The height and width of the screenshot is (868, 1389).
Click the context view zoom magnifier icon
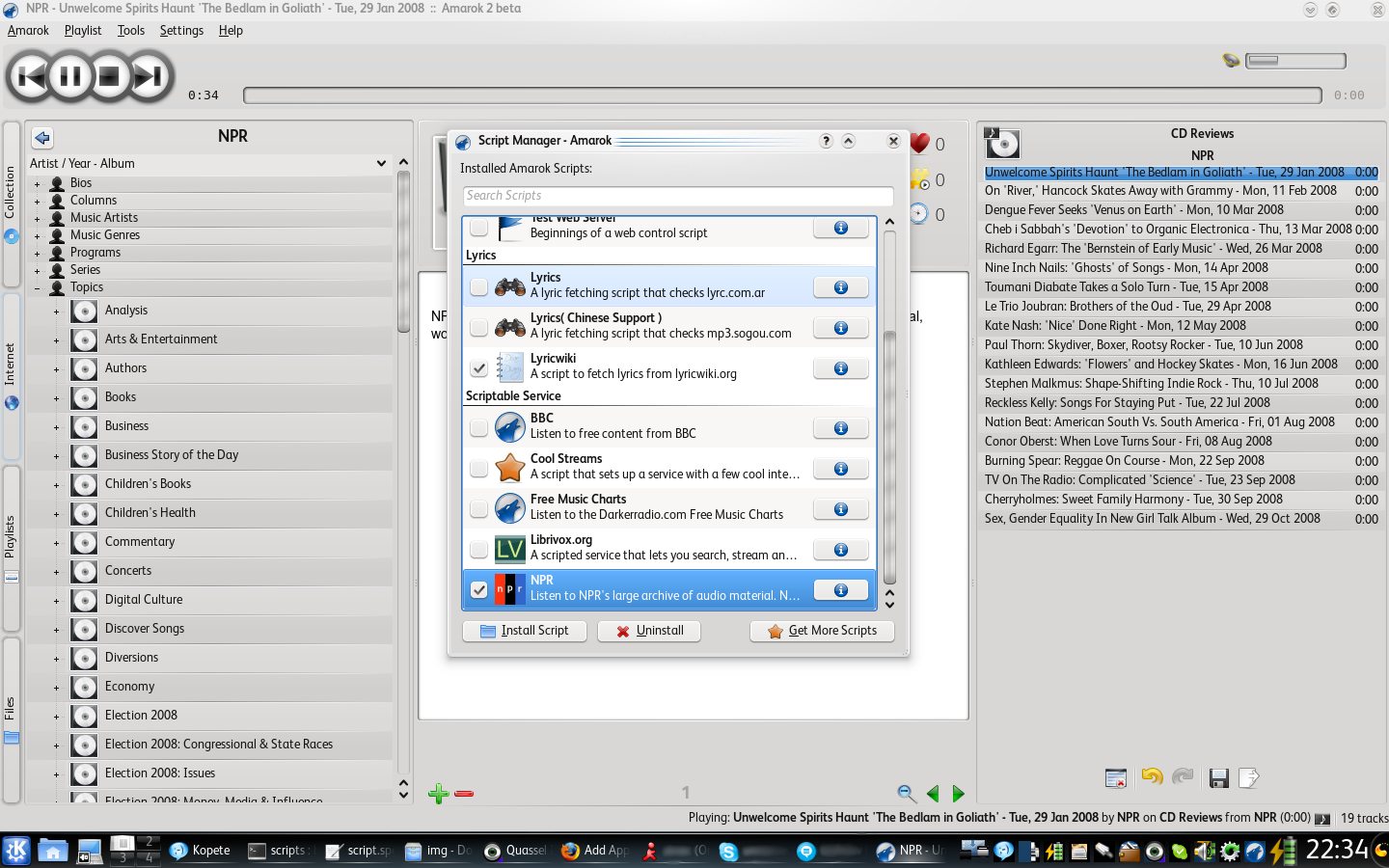(x=906, y=794)
